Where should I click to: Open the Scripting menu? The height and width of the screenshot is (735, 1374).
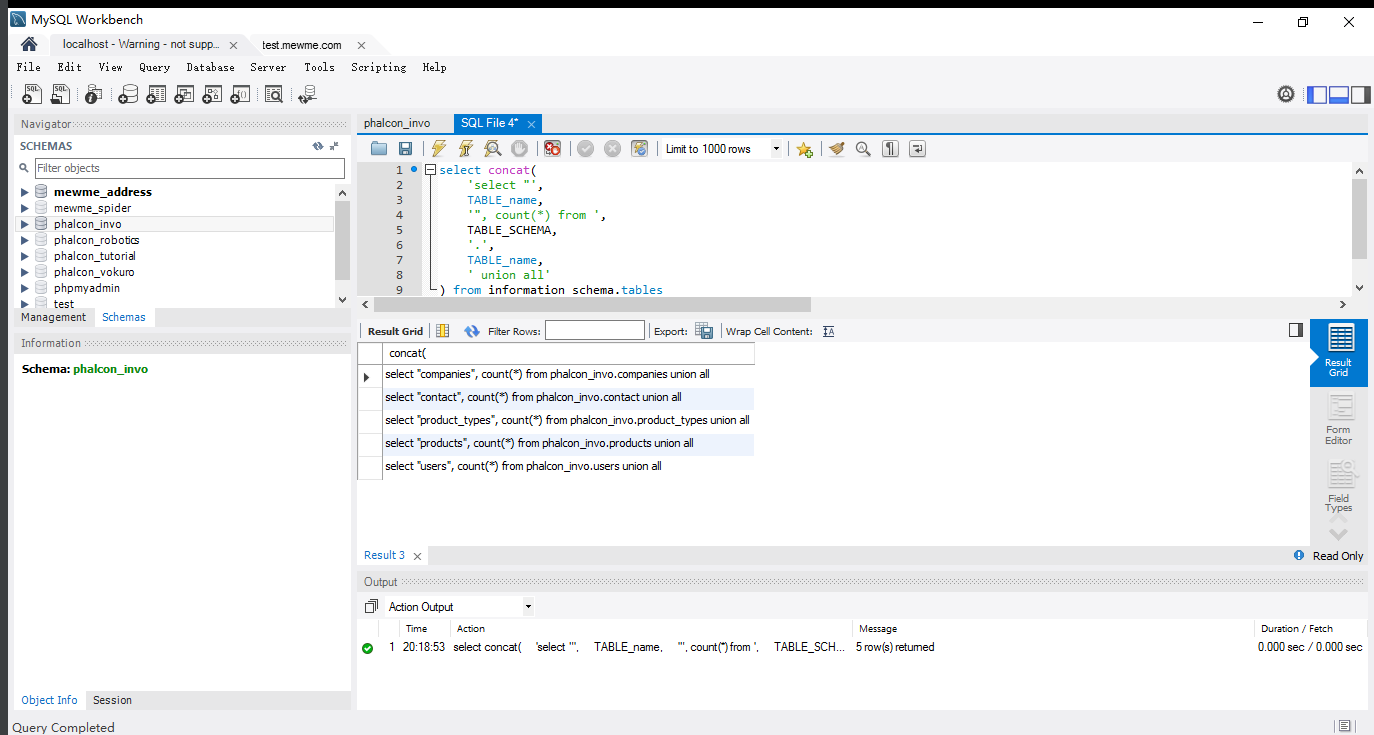[378, 67]
